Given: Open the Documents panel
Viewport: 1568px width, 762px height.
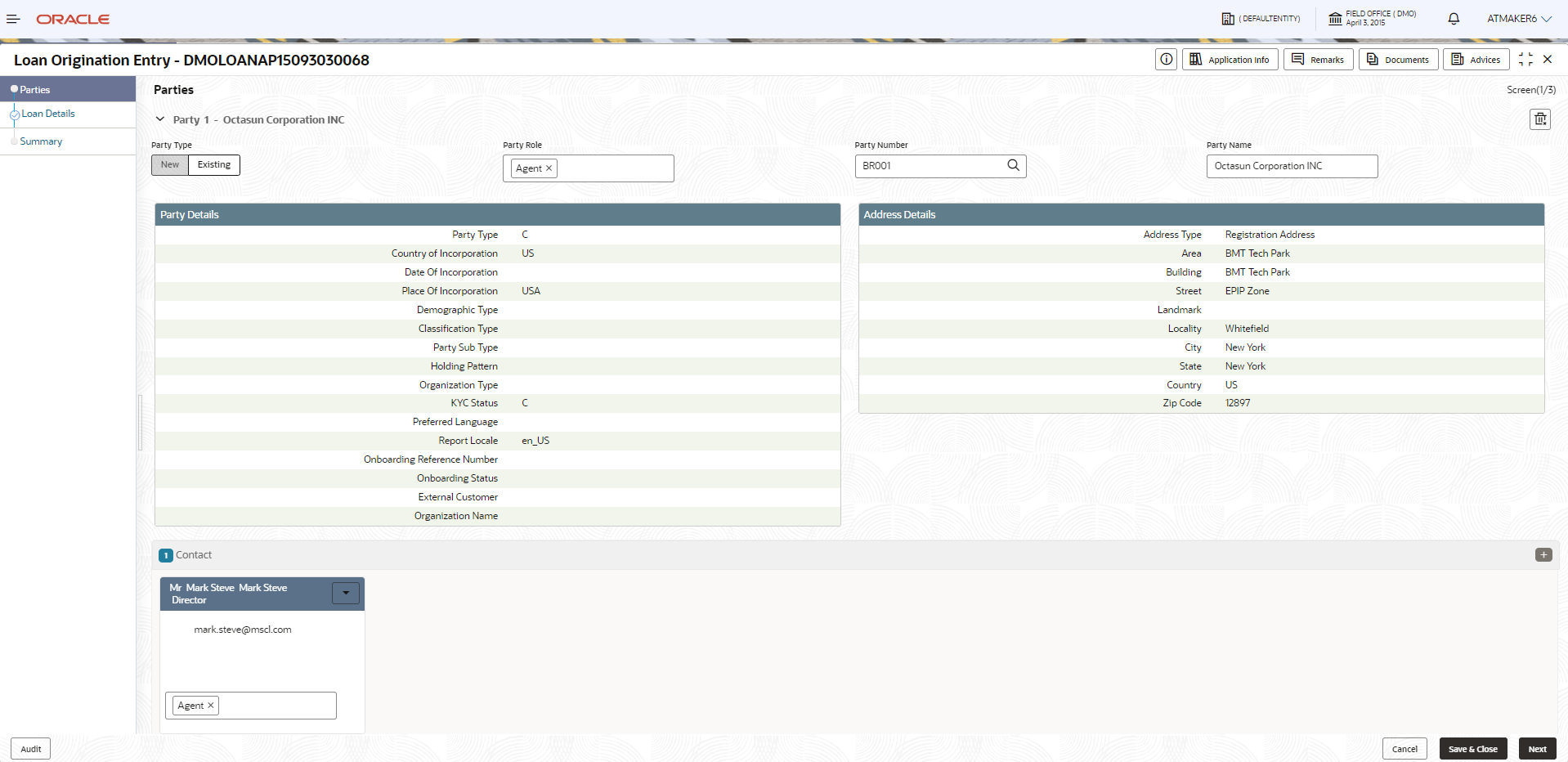Looking at the screenshot, I should click(1398, 59).
